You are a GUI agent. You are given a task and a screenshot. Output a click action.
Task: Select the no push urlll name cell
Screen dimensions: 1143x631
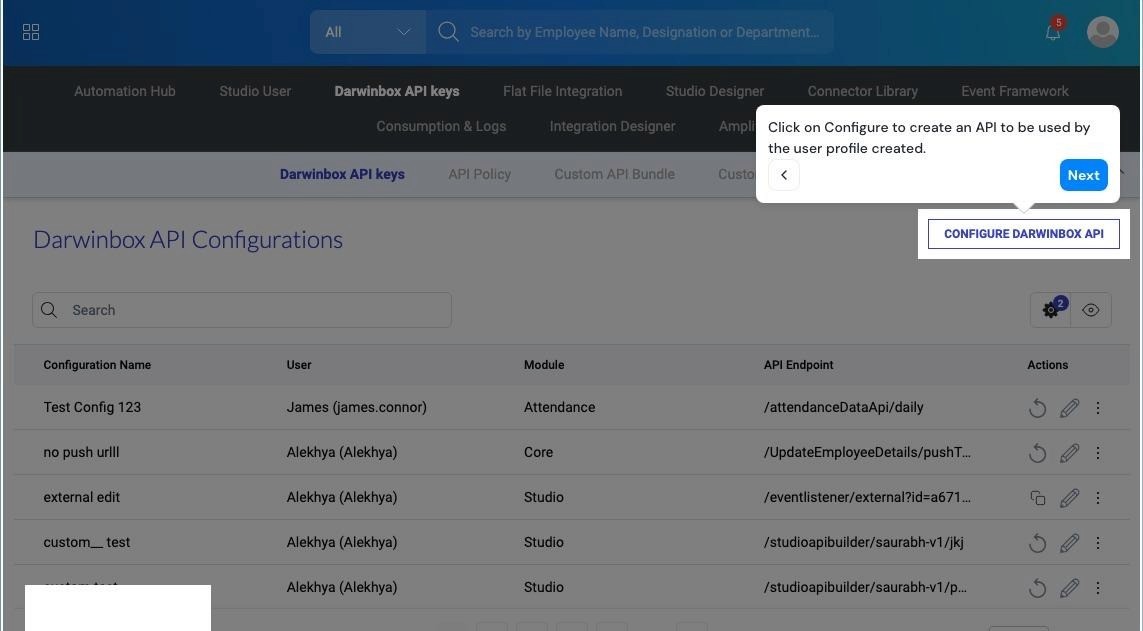click(81, 452)
